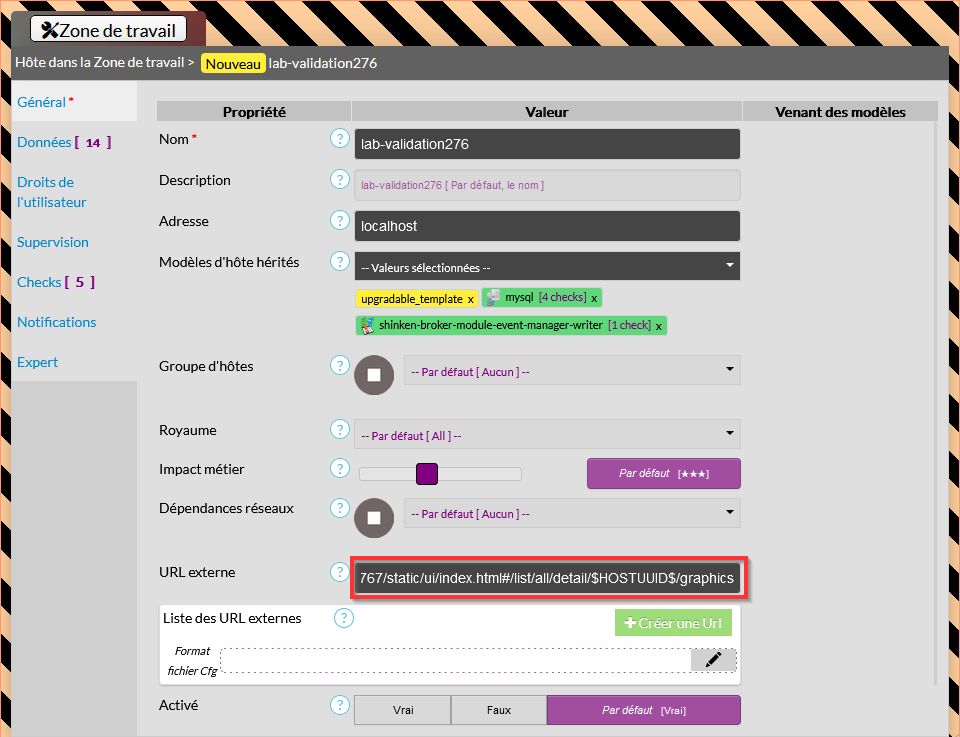Toggle the Dépendances réseaux round button
Image resolution: width=960 pixels, height=737 pixels.
tap(374, 517)
